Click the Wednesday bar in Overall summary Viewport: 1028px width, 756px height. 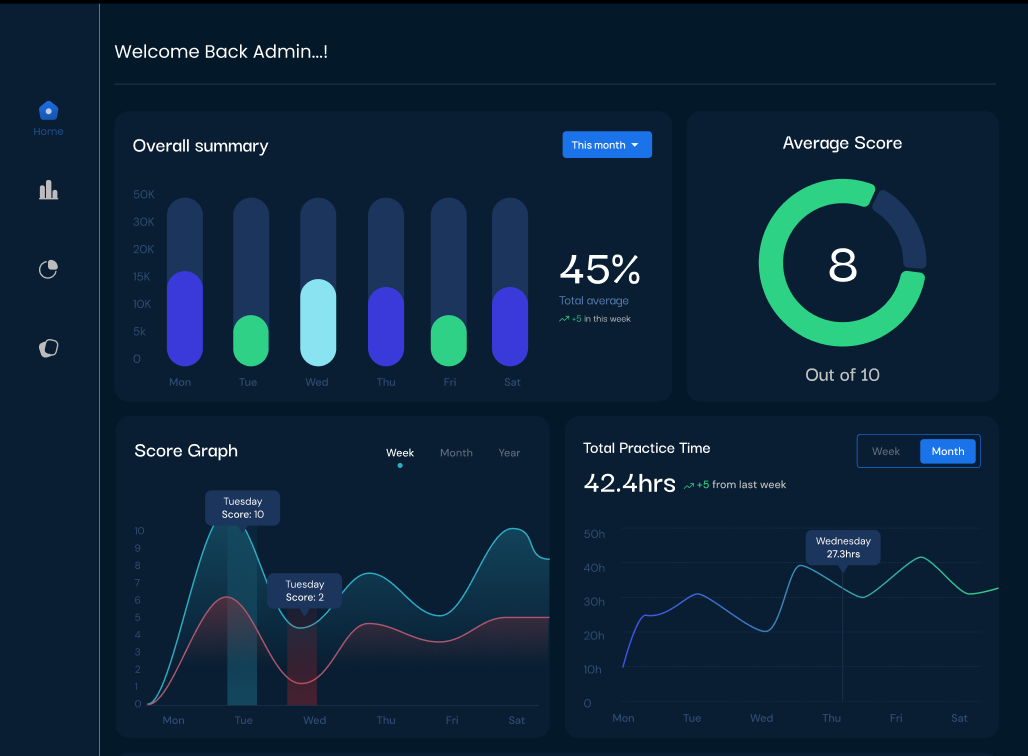pyautogui.click(x=318, y=322)
